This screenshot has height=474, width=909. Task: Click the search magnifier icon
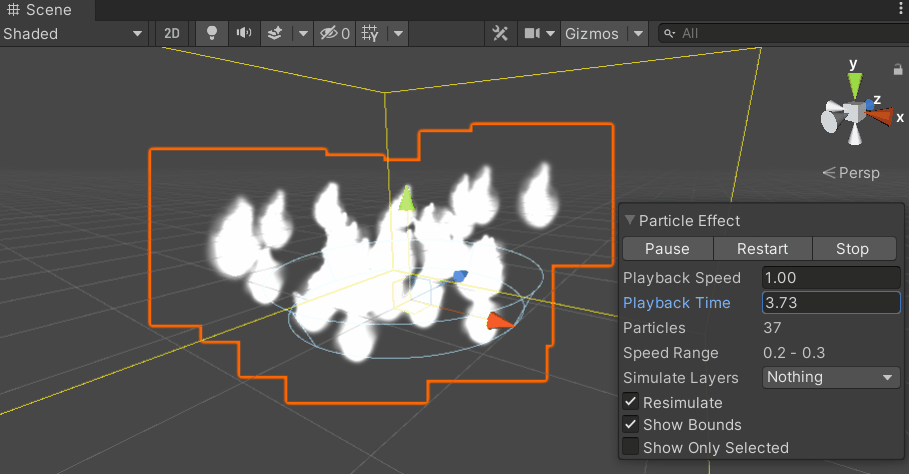669,34
